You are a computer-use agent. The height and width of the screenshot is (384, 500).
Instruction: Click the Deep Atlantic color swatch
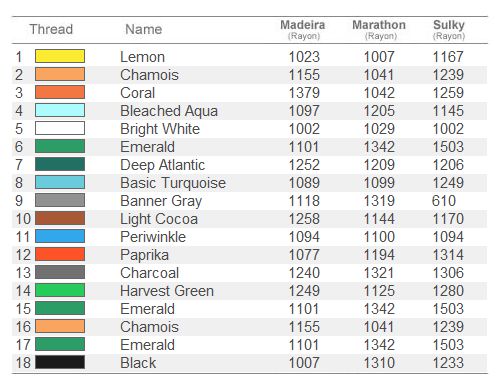(x=60, y=164)
